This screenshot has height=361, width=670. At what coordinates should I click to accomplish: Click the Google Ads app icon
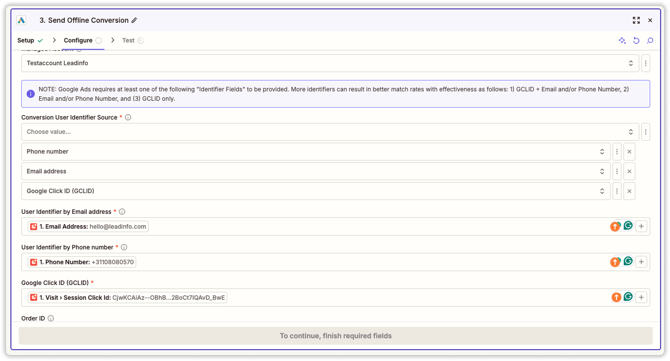(x=21, y=20)
